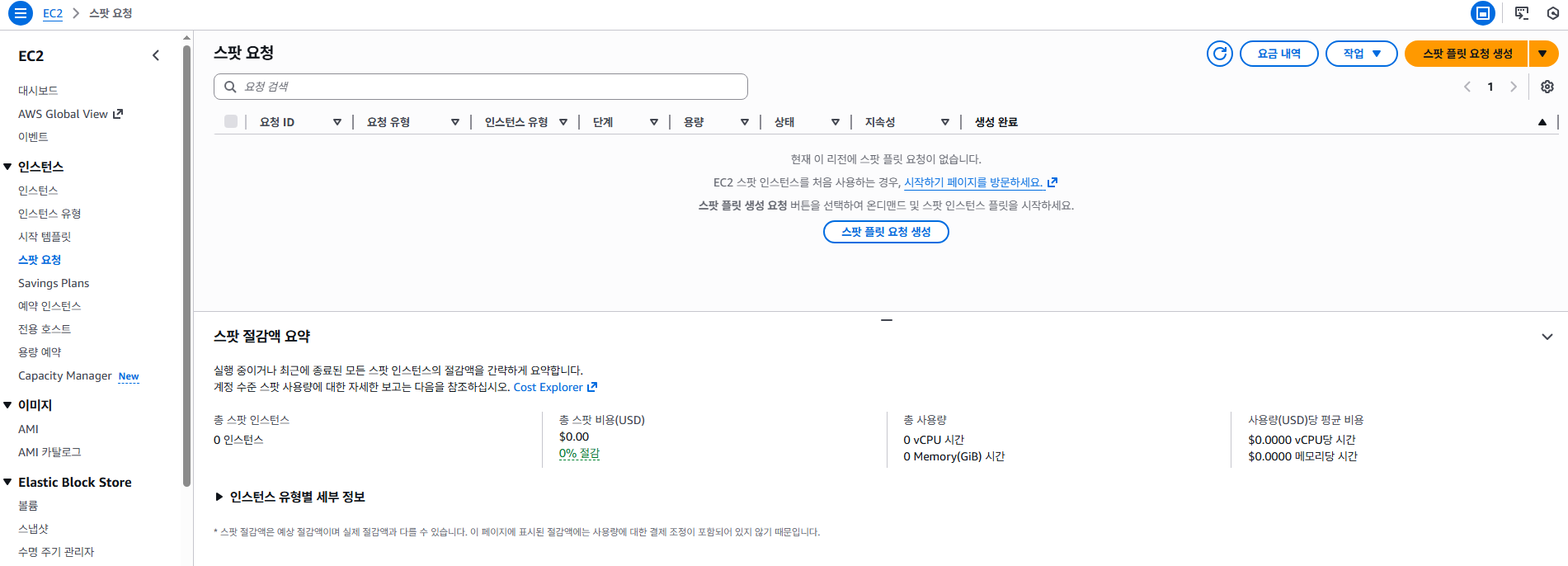
Task: Collapse the 인스턴스 sidebar section
Action: pos(7,167)
